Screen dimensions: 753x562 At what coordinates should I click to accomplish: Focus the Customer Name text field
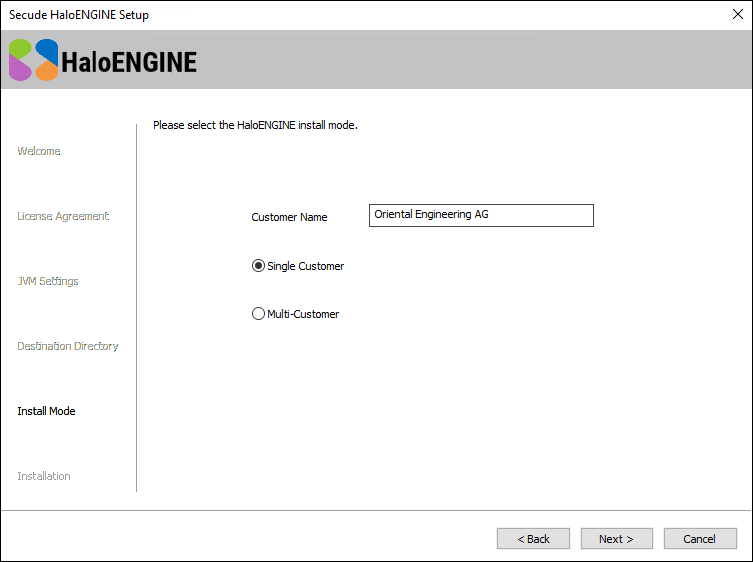pos(480,215)
